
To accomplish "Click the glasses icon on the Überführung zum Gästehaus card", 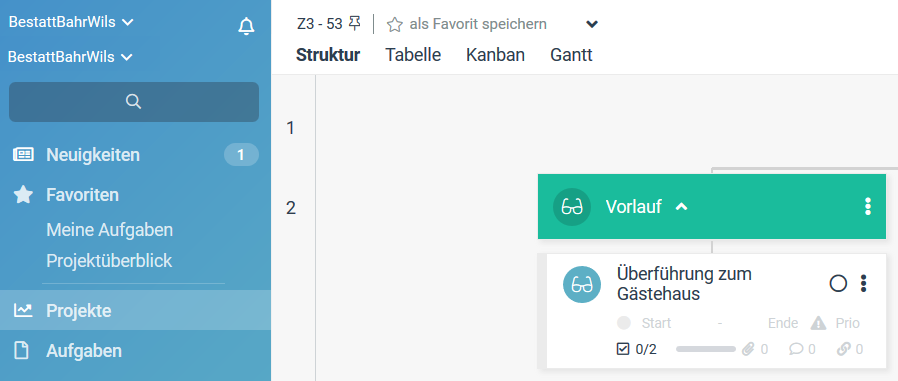I will click(582, 284).
